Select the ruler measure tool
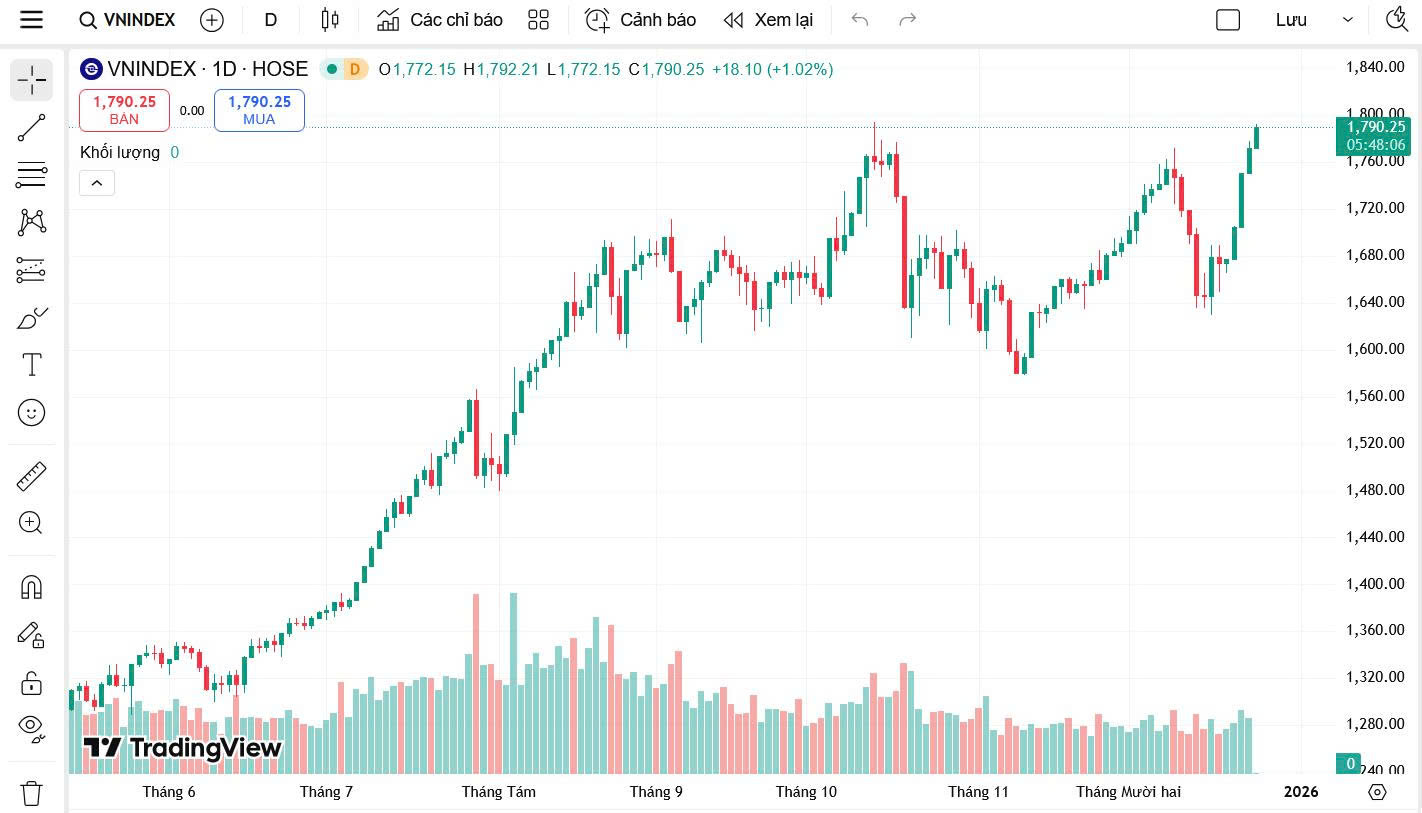Viewport: 1422px width, 813px height. [32, 476]
